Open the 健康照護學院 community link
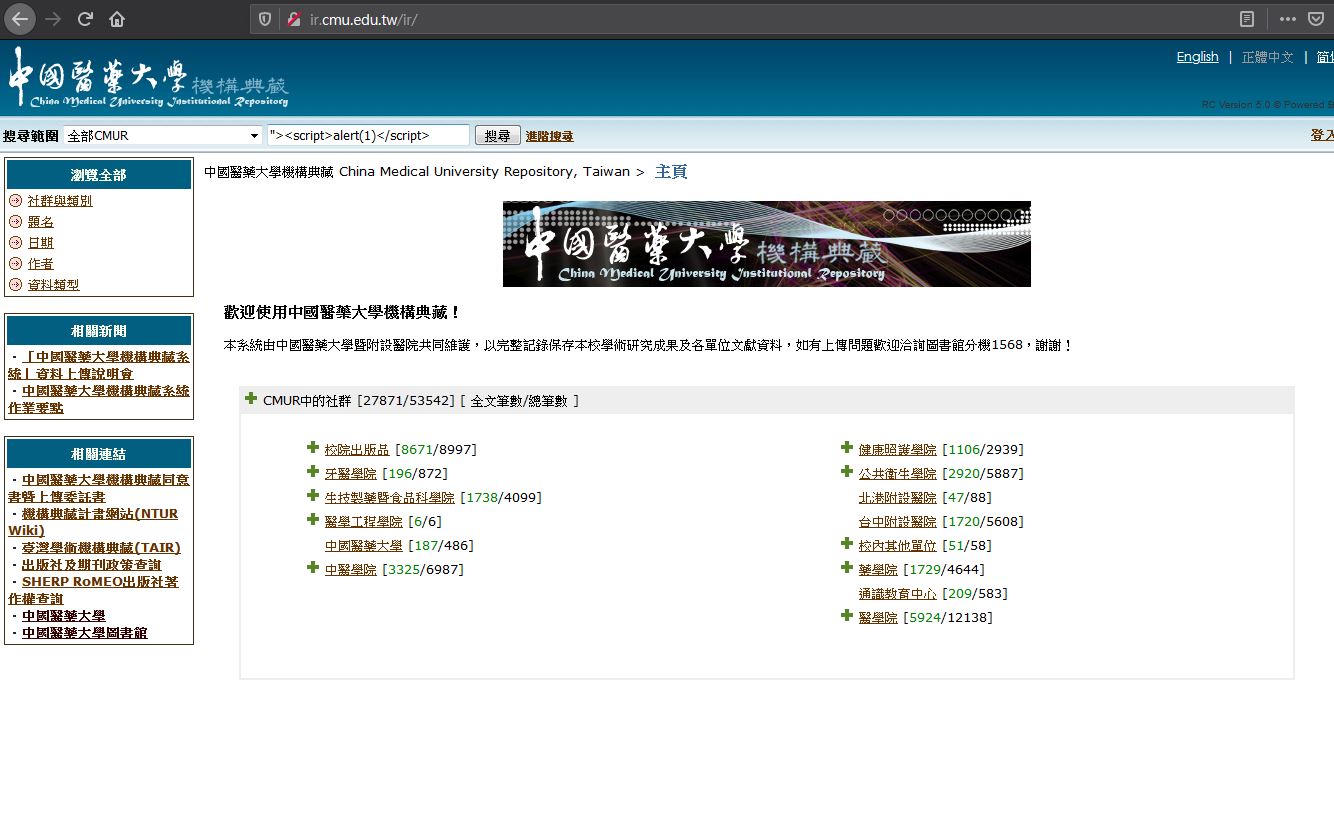Viewport: 1334px width, 824px height. 898,450
